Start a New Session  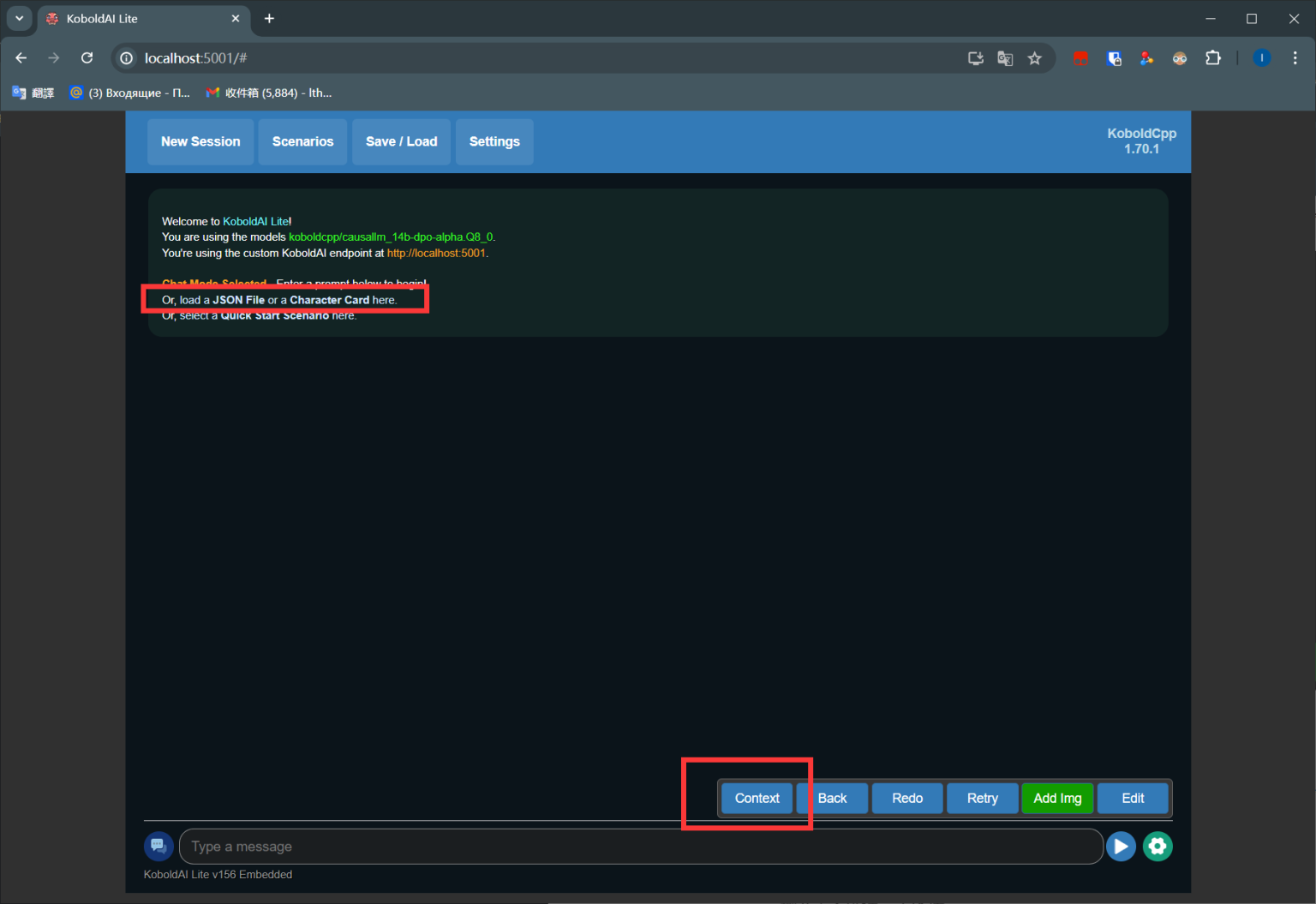pos(200,141)
